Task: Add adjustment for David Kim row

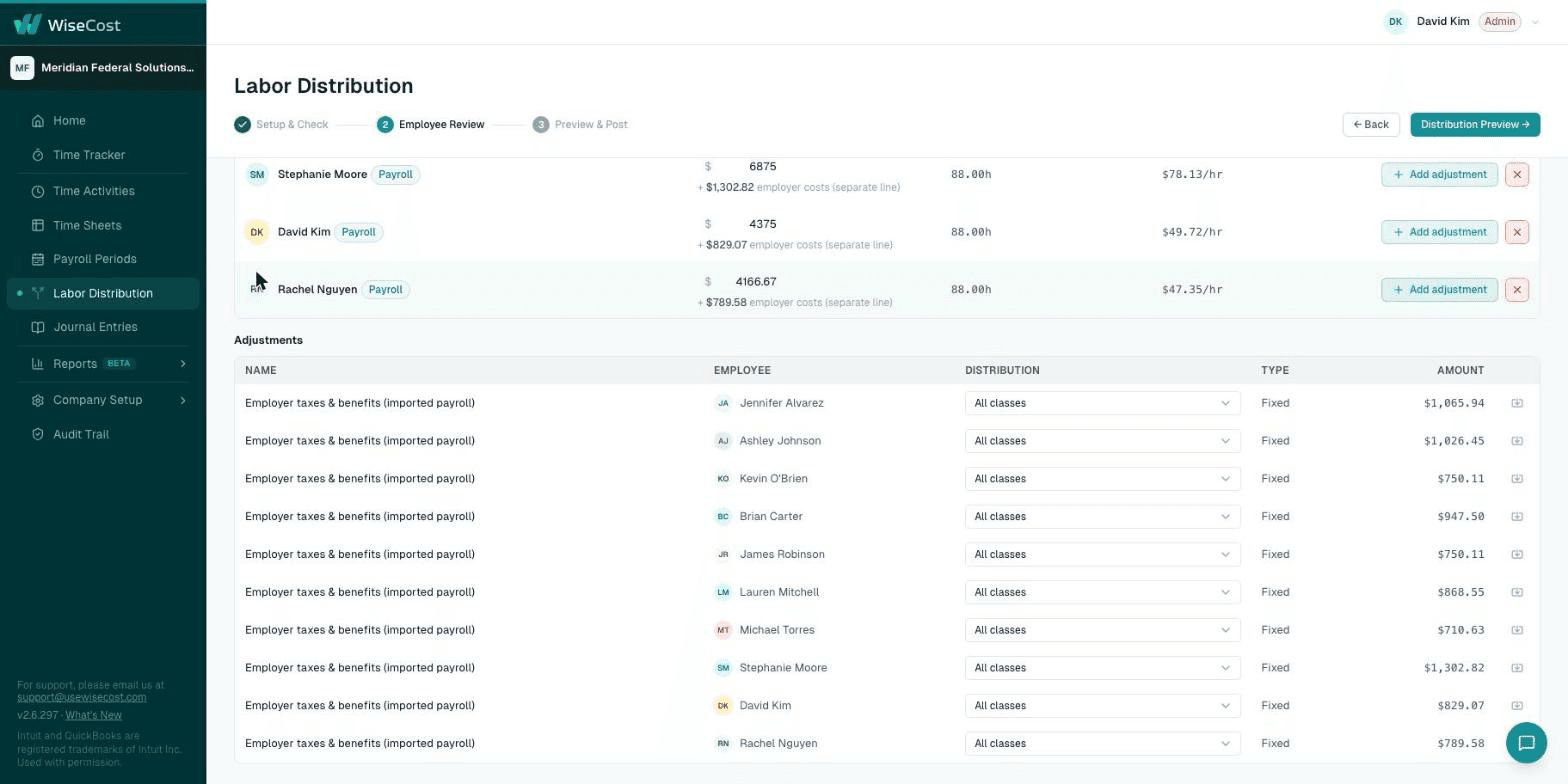Action: point(1439,232)
